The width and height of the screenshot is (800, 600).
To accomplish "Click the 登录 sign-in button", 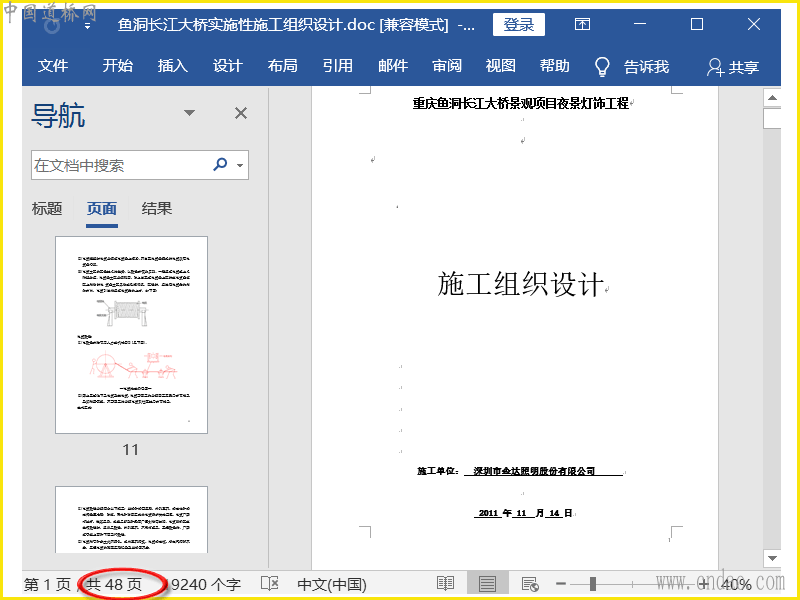I will click(x=518, y=24).
